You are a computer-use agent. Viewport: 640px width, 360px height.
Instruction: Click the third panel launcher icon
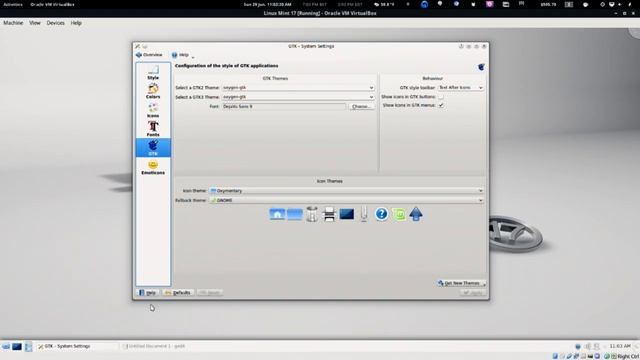point(28,347)
